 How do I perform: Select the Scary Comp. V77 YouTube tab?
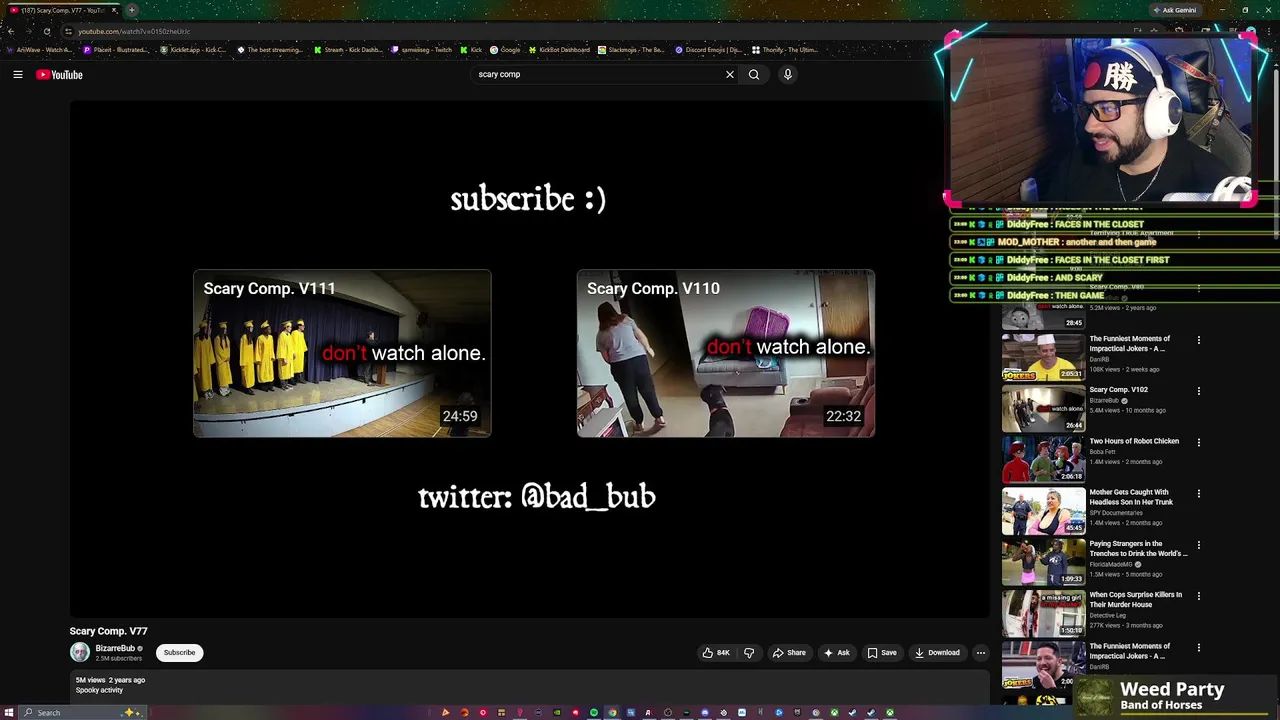point(62,10)
